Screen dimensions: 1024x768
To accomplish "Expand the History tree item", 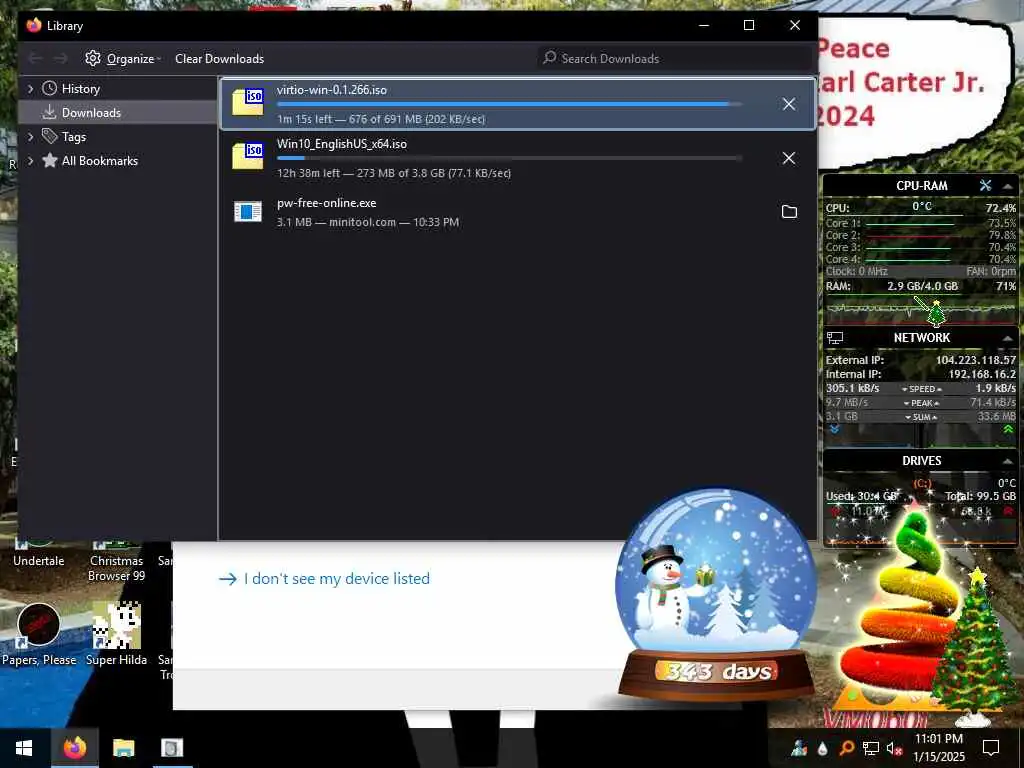I will coord(30,88).
